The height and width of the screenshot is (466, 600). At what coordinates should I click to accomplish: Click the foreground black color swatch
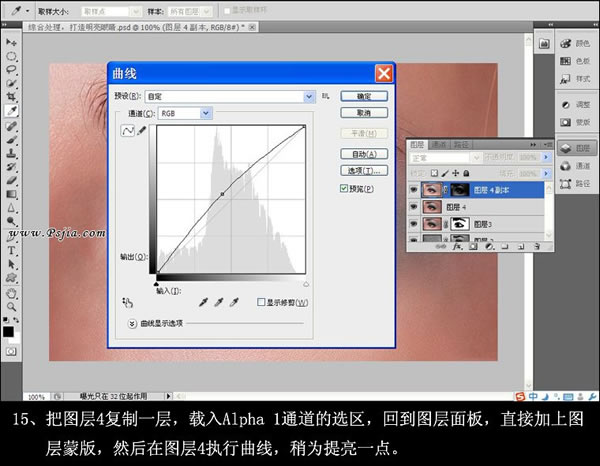click(8, 332)
